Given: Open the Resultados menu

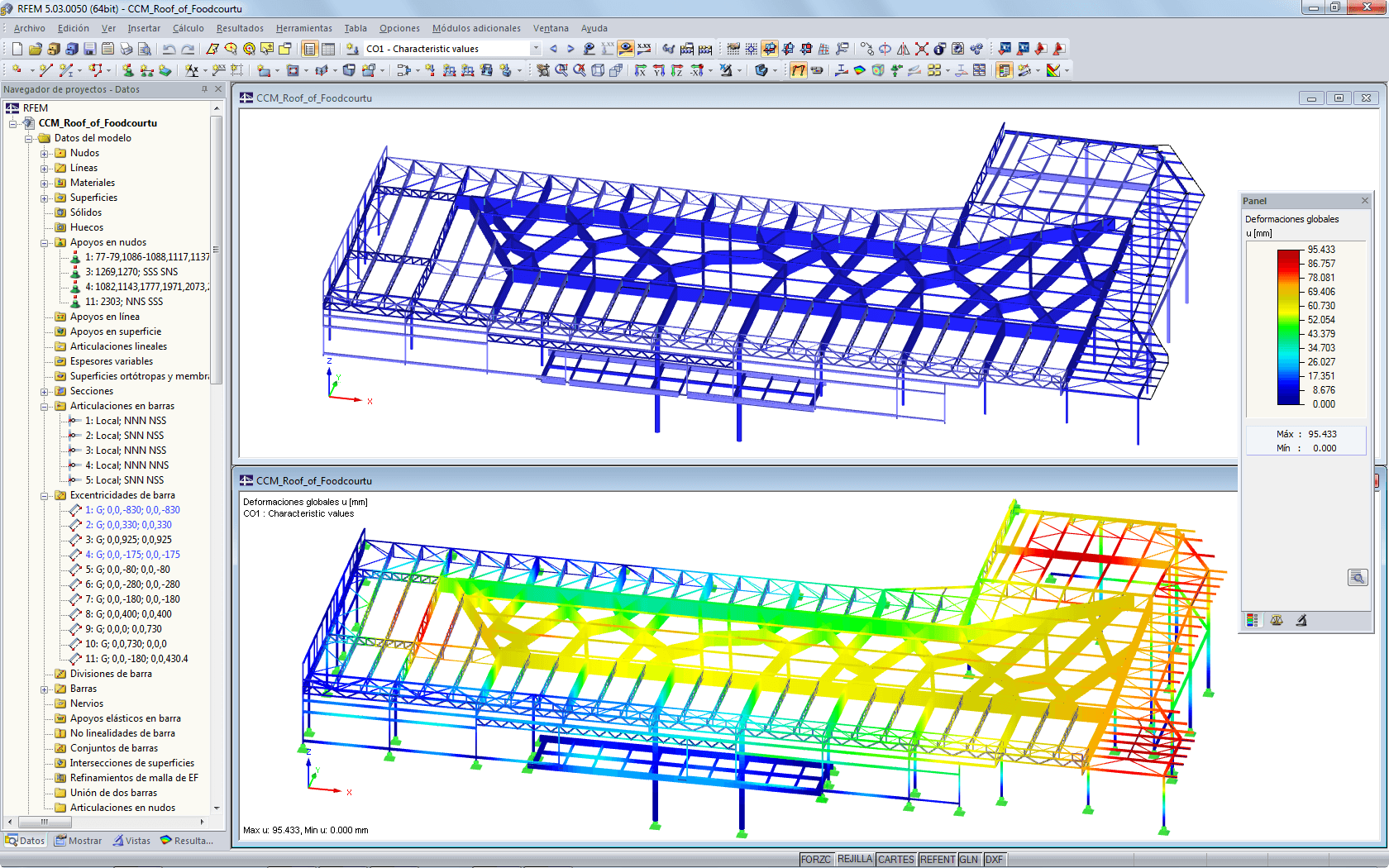Looking at the screenshot, I should [x=239, y=27].
